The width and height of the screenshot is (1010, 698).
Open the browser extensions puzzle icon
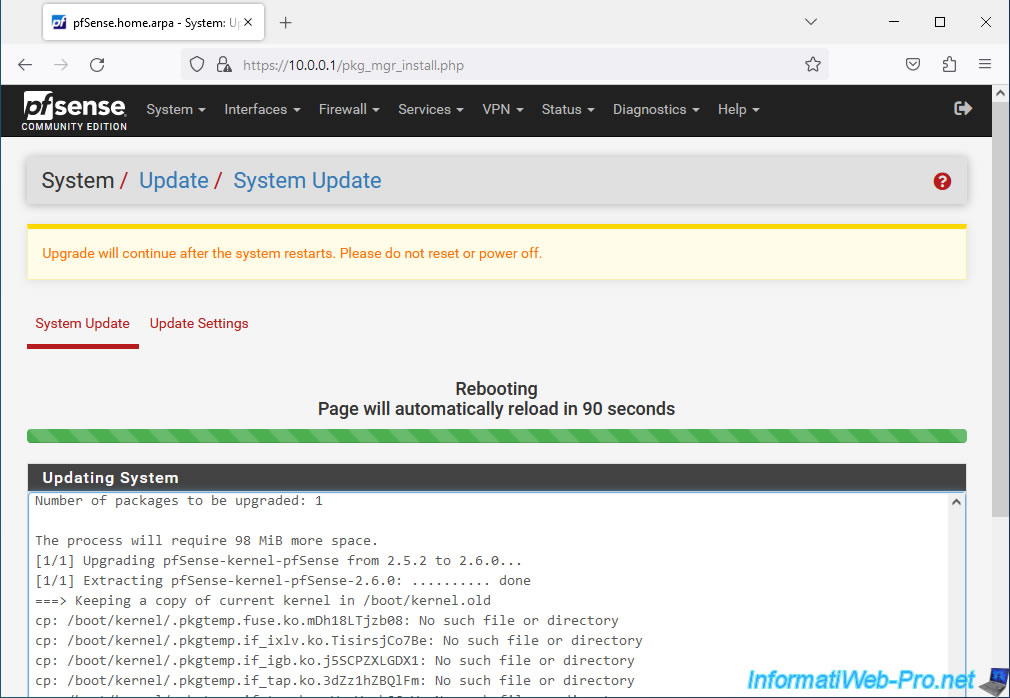949,64
